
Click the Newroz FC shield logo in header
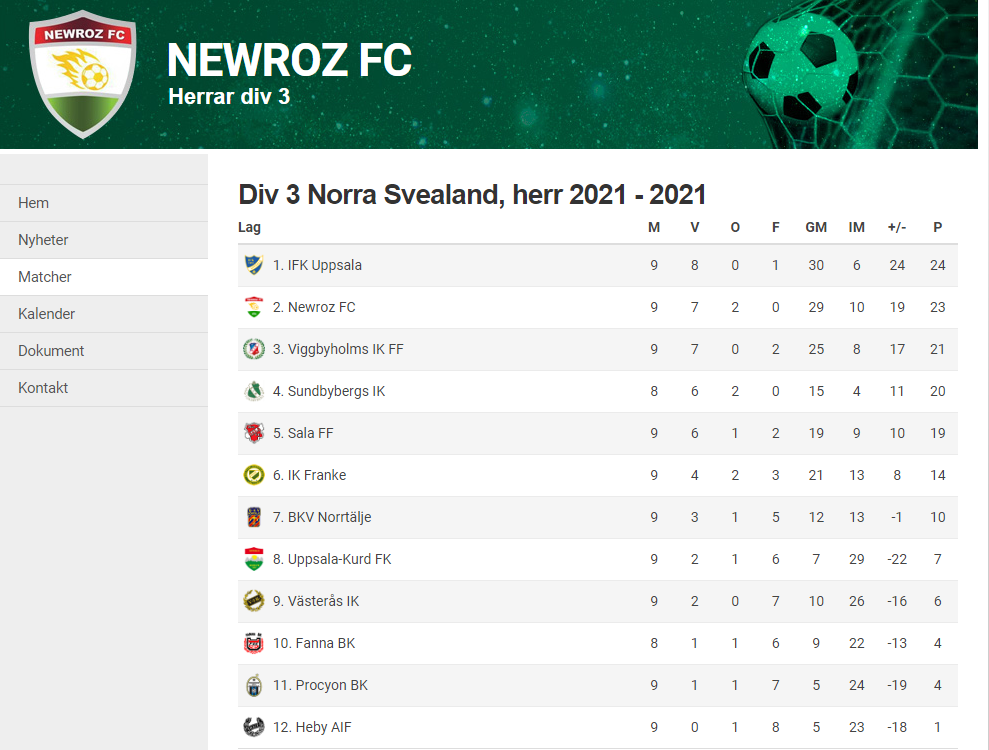[83, 74]
